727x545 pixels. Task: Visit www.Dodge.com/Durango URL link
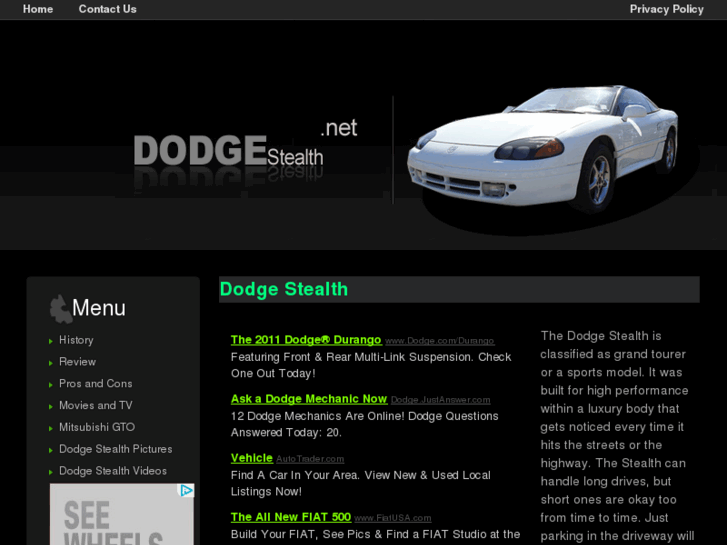coord(440,341)
